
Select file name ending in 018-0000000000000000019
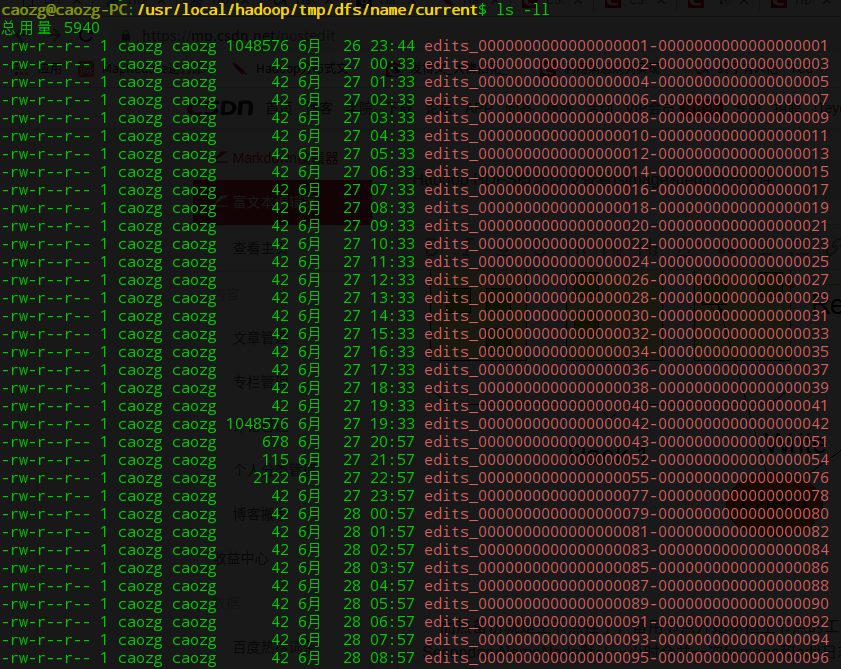(626, 208)
